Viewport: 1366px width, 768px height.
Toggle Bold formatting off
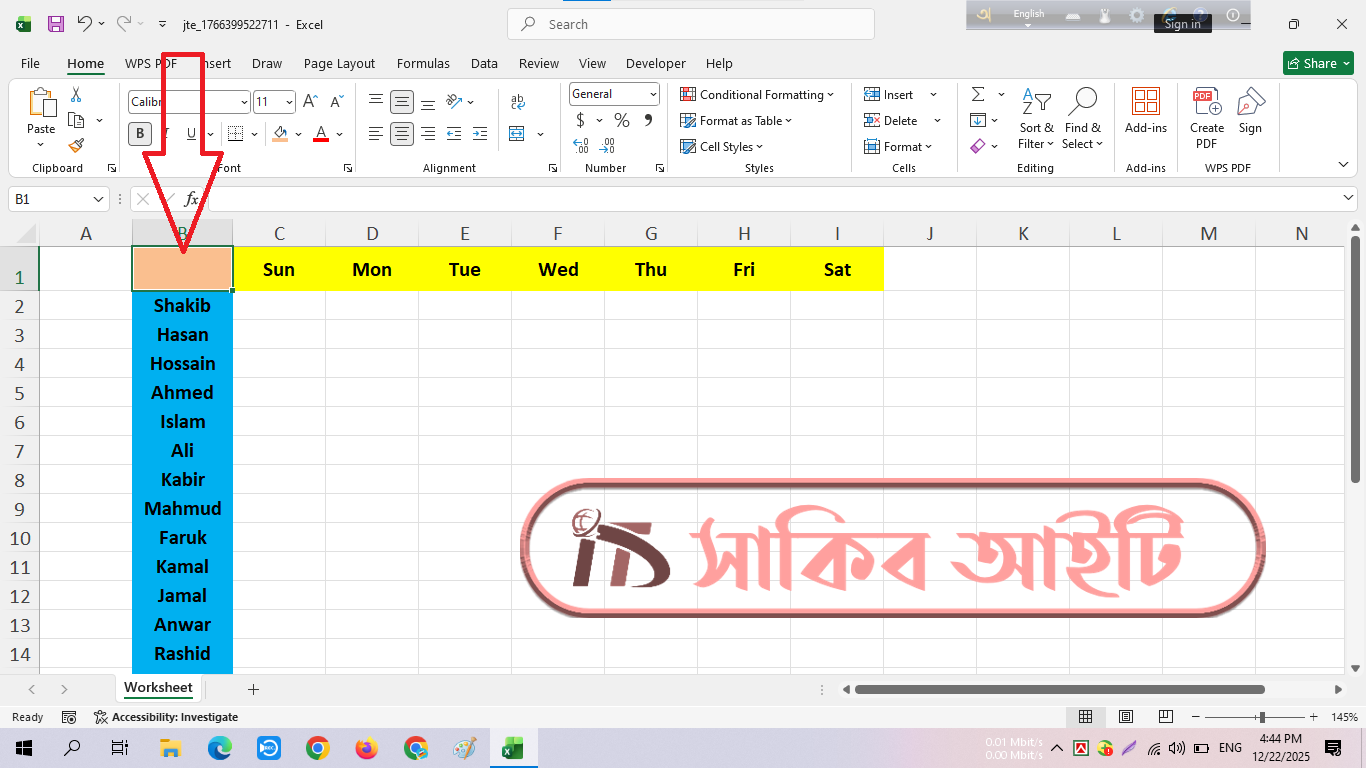click(x=139, y=134)
